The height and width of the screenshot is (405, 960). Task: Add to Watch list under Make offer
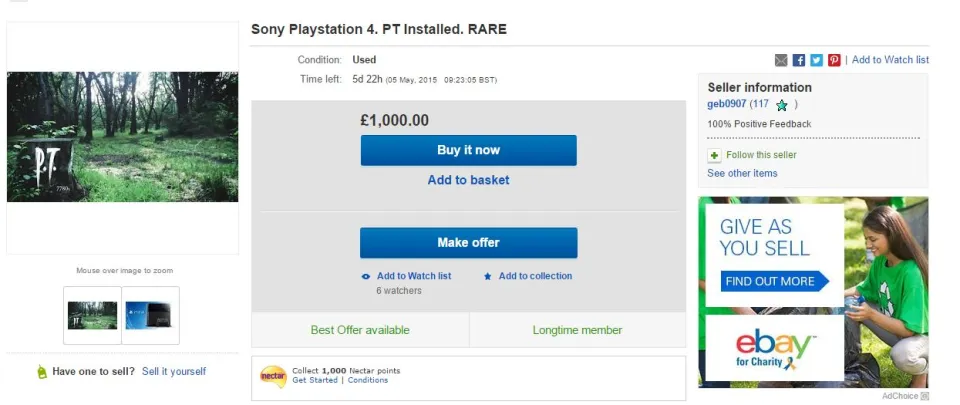tap(413, 276)
